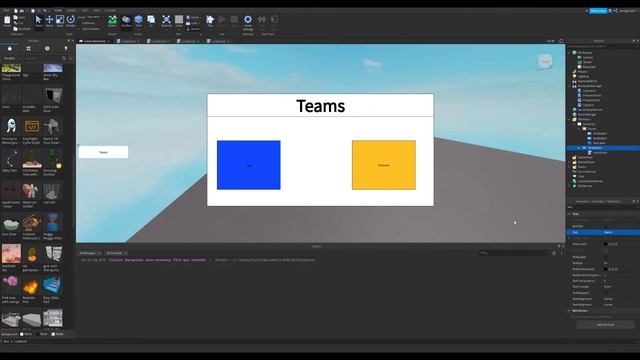Click Workspace icon in Explorer
640x360 pixels.
point(574,53)
